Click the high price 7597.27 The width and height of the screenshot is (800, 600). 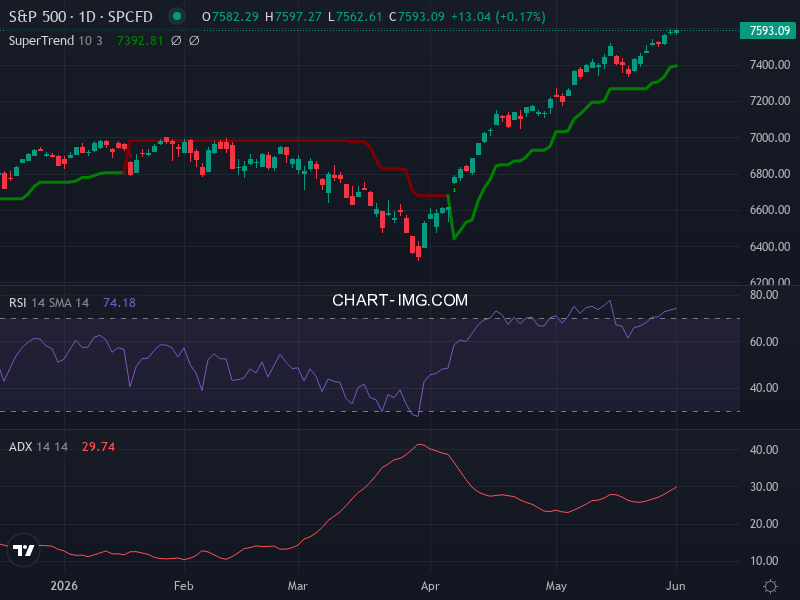(298, 17)
